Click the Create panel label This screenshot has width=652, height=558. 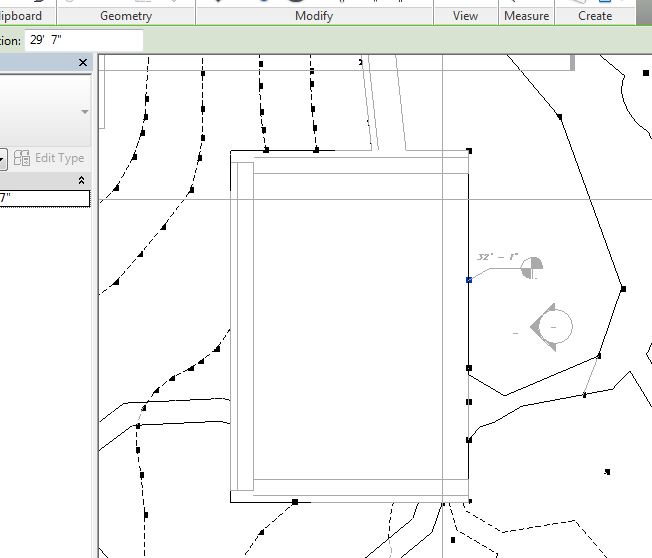click(x=595, y=16)
